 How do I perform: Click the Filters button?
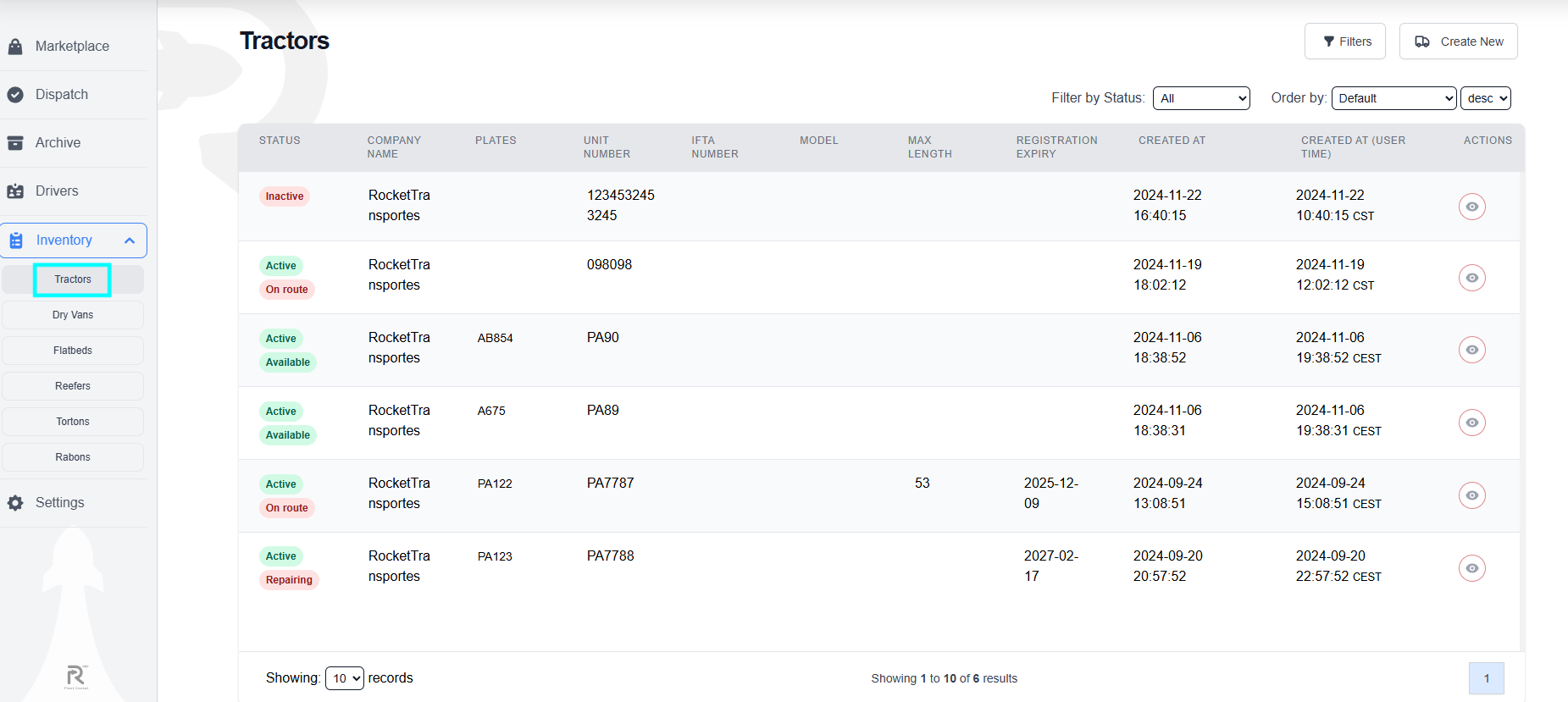(x=1345, y=41)
